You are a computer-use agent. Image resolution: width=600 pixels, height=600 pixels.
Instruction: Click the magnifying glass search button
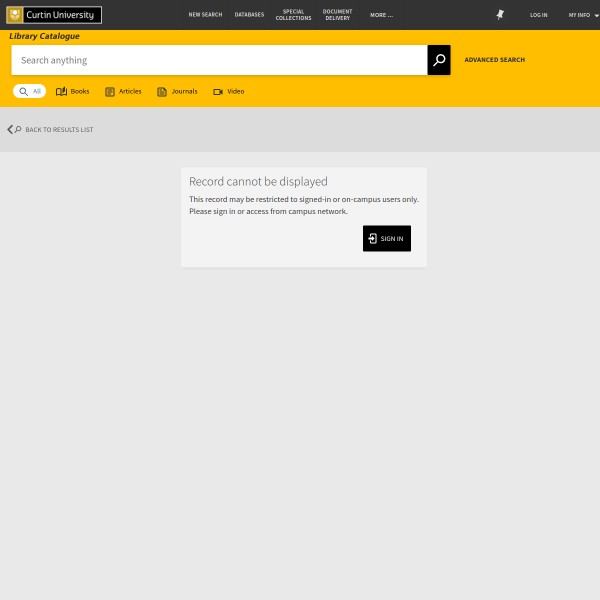coord(439,60)
